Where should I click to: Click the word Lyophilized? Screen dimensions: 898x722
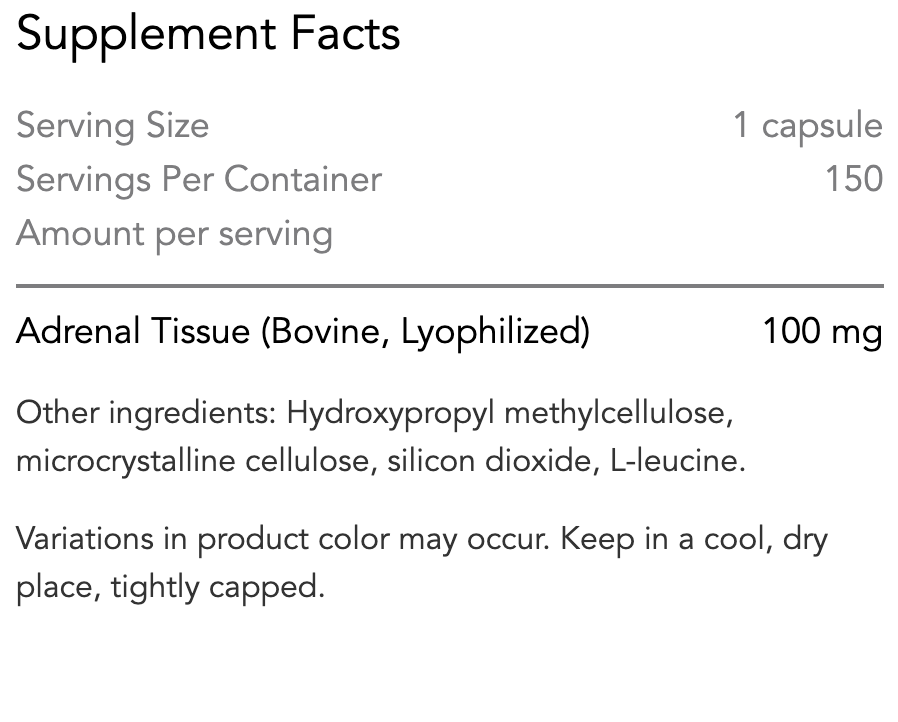click(x=491, y=333)
